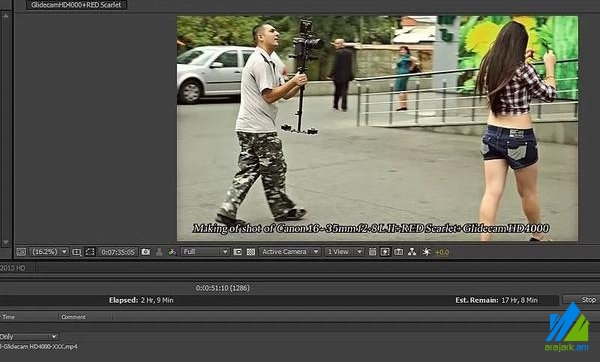
Task: Toggle the transparency grid
Action: (x=251, y=252)
